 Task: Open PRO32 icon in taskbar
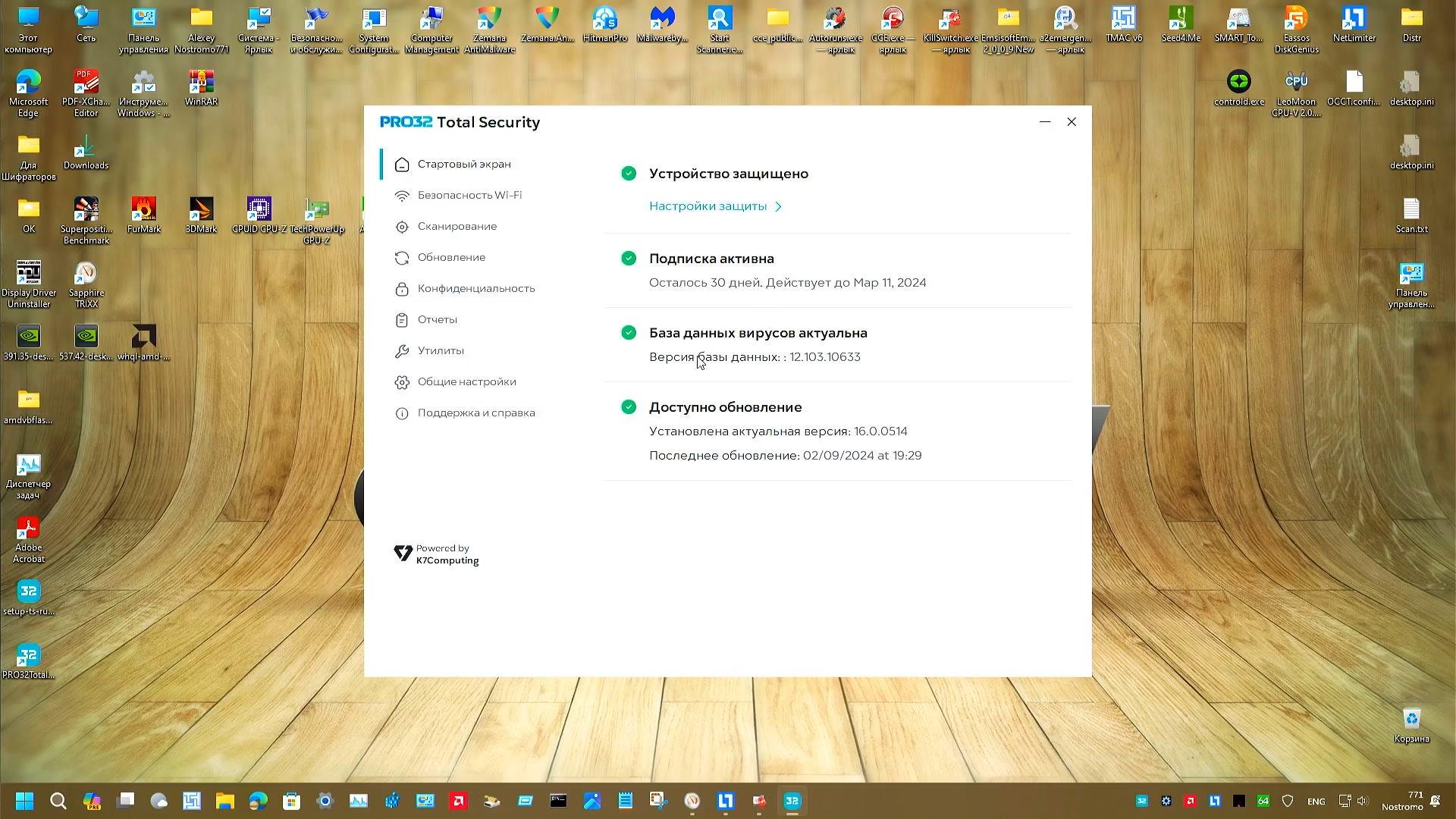pos(792,801)
